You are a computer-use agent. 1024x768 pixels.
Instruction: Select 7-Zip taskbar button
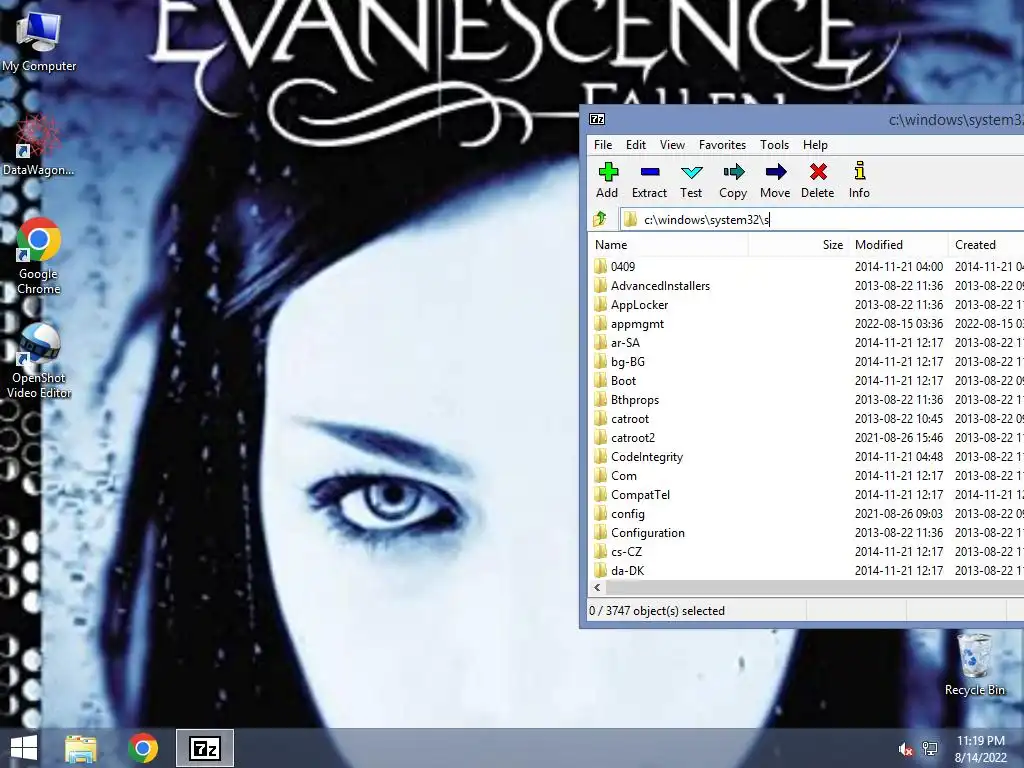pyautogui.click(x=204, y=748)
